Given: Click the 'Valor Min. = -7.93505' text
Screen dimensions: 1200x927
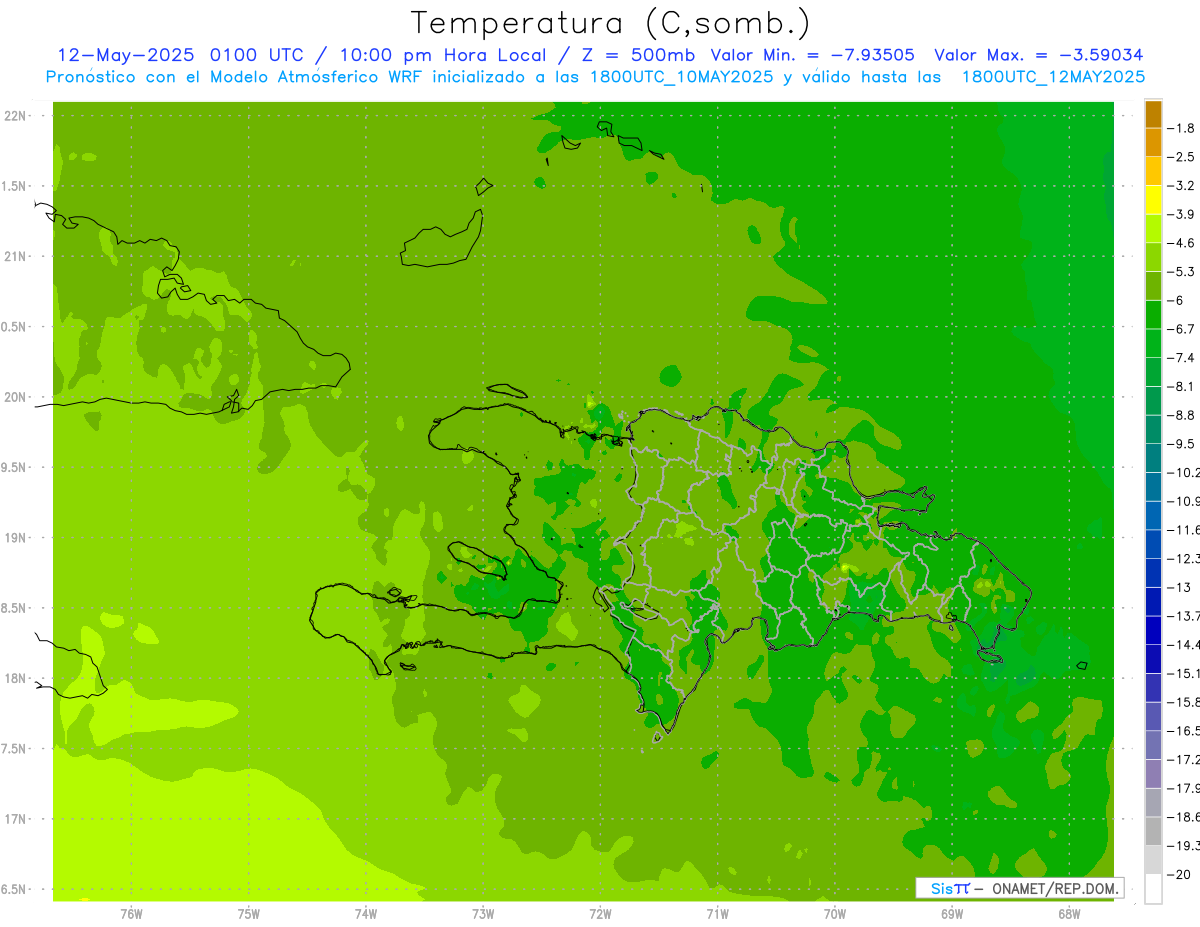Looking at the screenshot, I should pyautogui.click(x=812, y=55).
